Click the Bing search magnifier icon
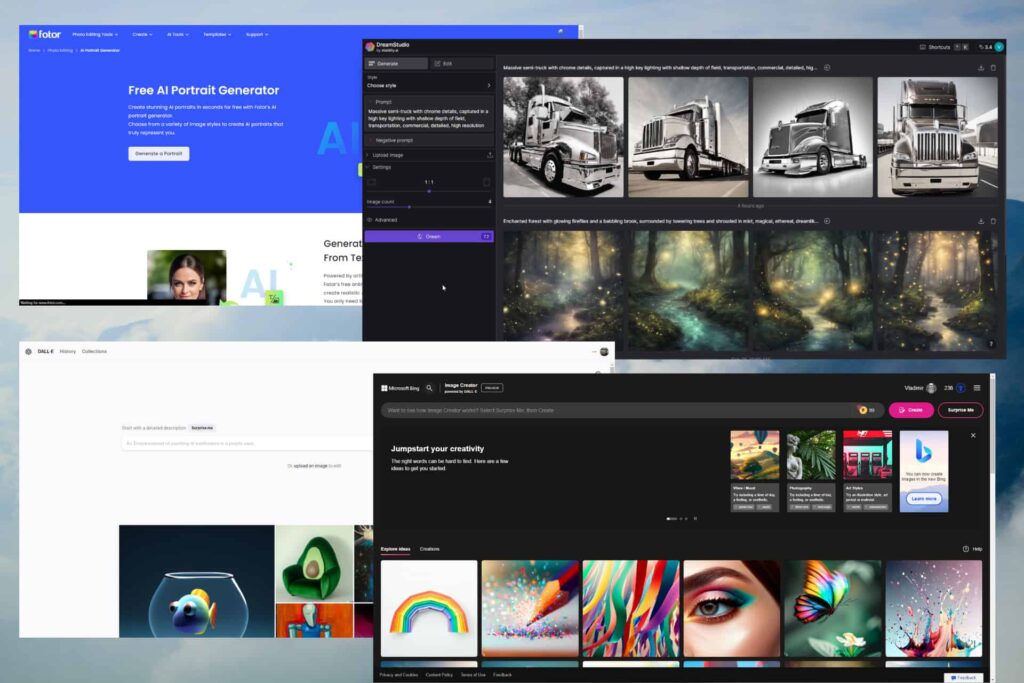 click(430, 388)
